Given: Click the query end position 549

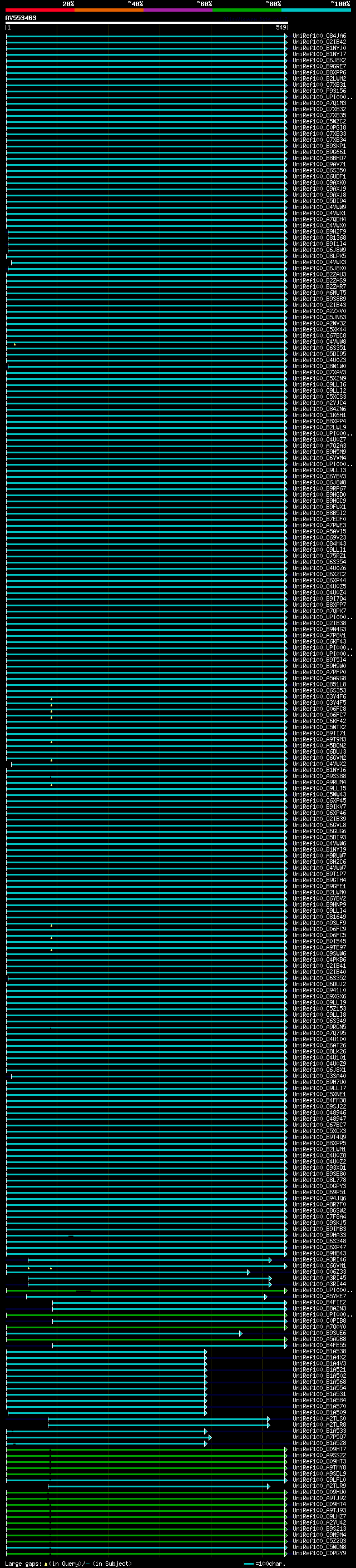Looking at the screenshot, I should click(280, 27).
